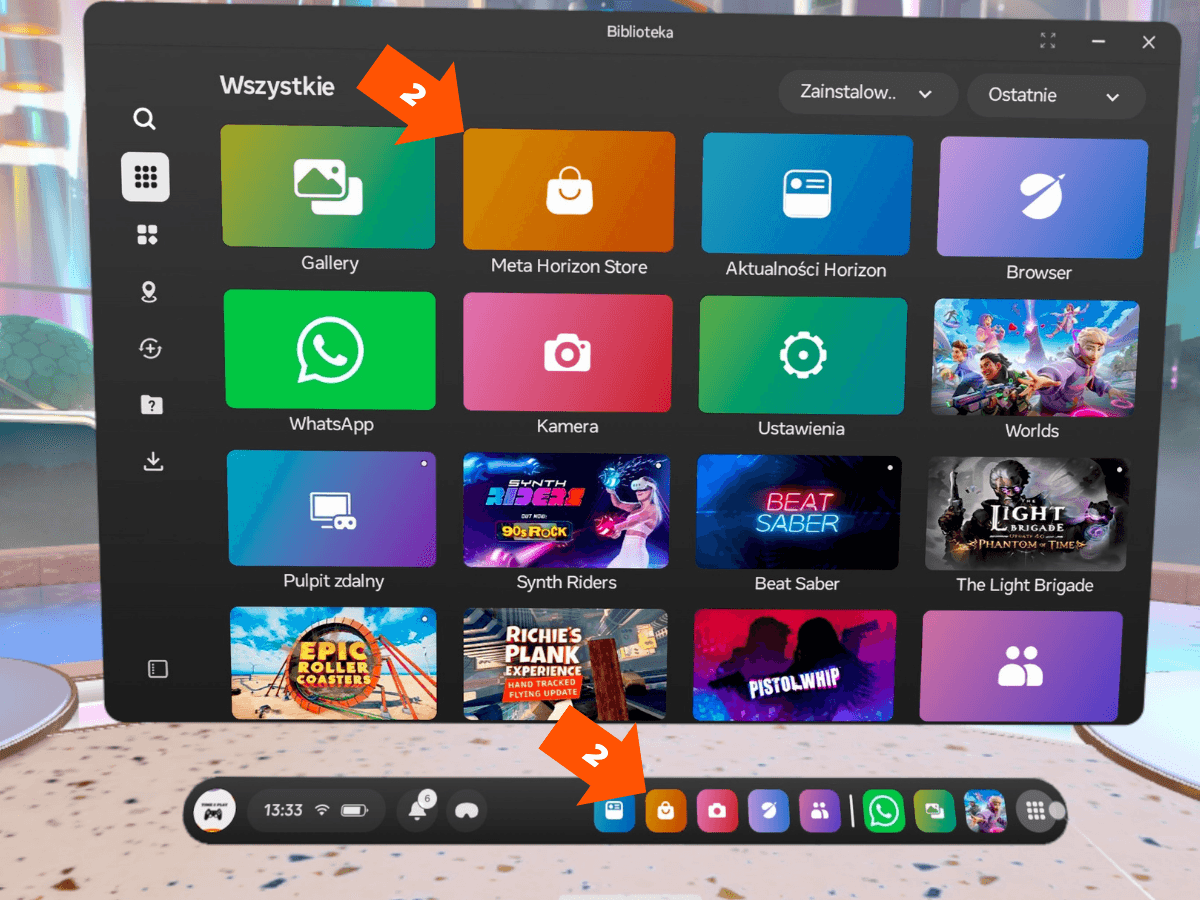Open WhatsApp from the bottom taskbar

[884, 811]
